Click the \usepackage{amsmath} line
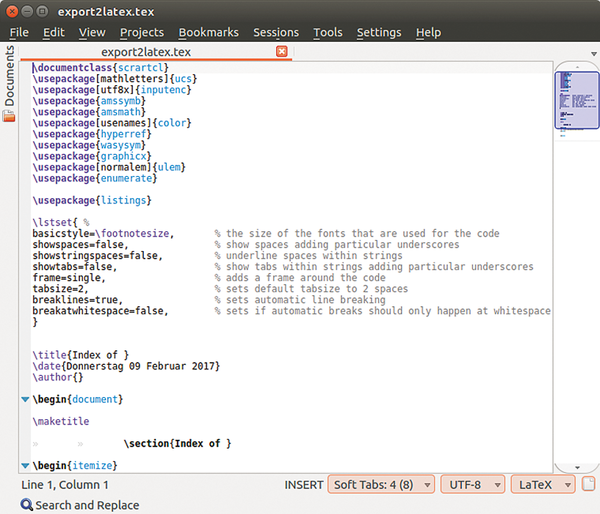The width and height of the screenshot is (600, 514). tap(89, 112)
